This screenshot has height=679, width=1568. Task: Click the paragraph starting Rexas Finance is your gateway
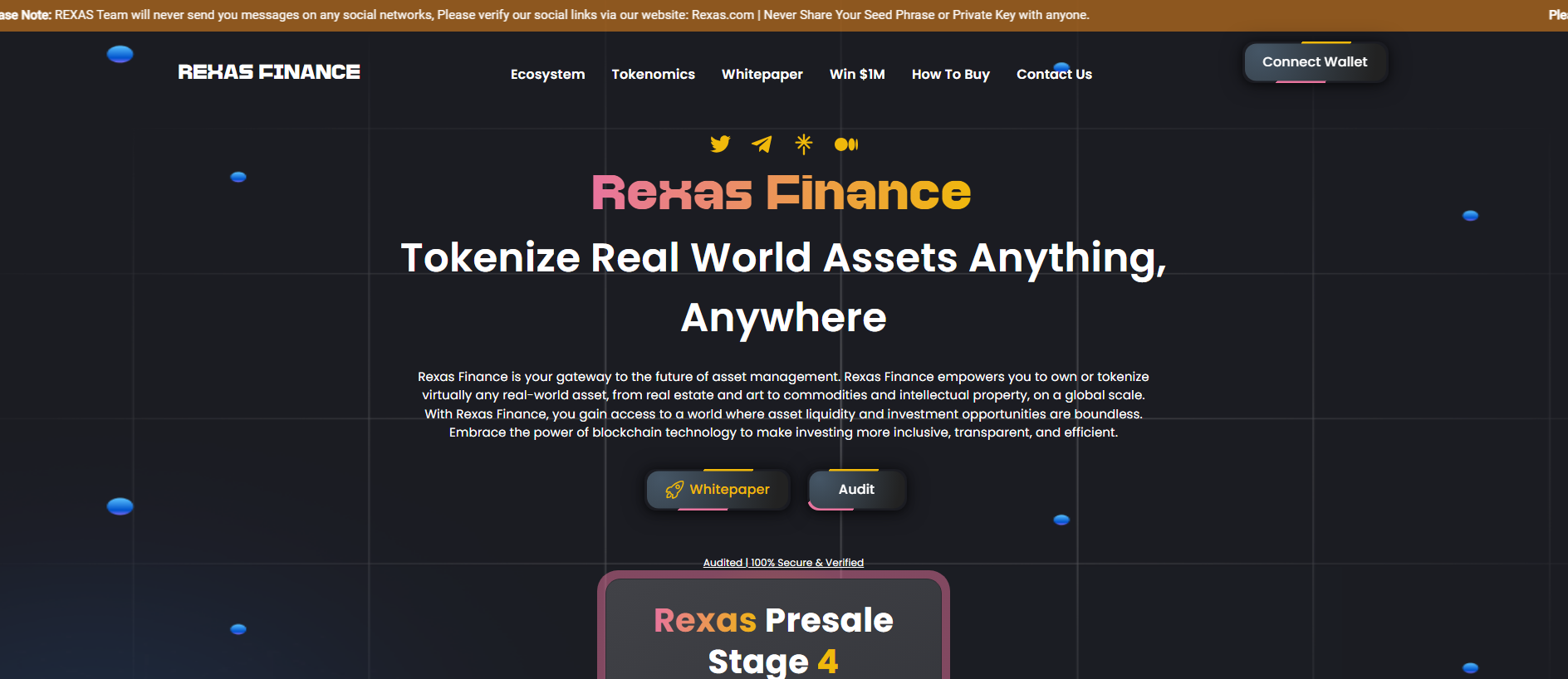click(x=783, y=404)
